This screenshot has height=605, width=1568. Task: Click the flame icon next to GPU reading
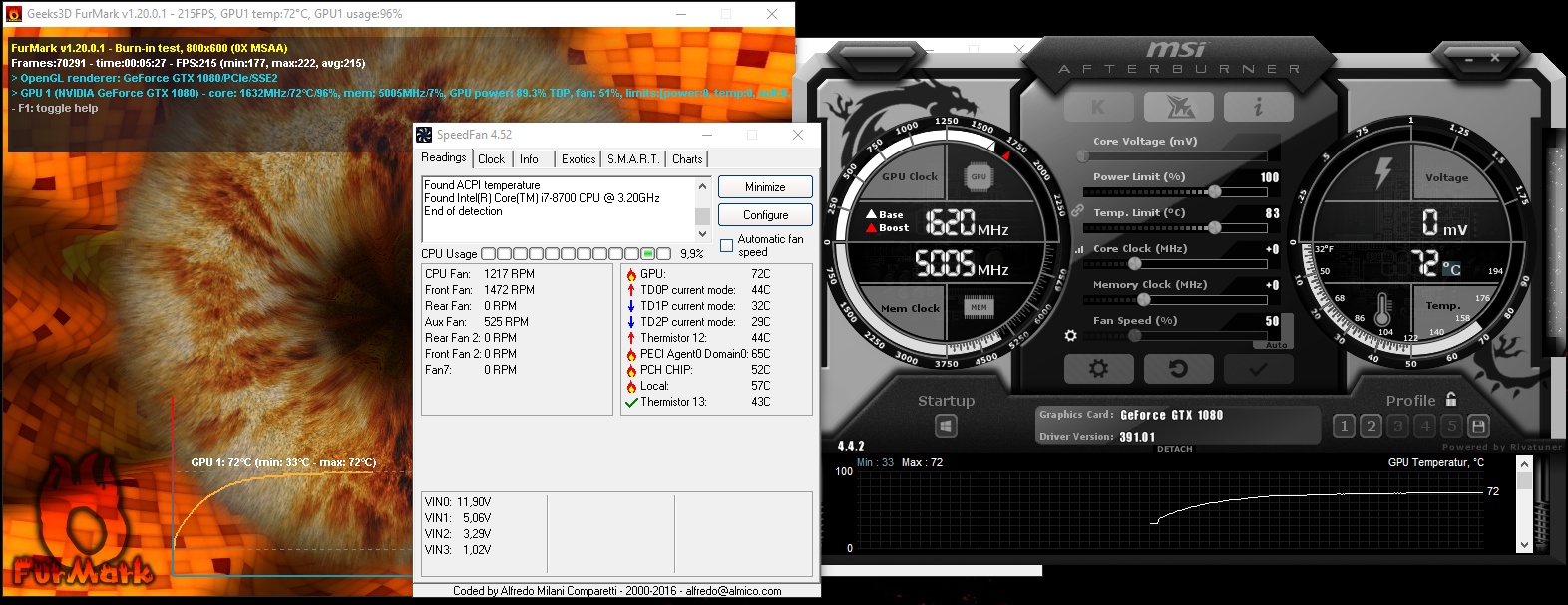point(631,274)
